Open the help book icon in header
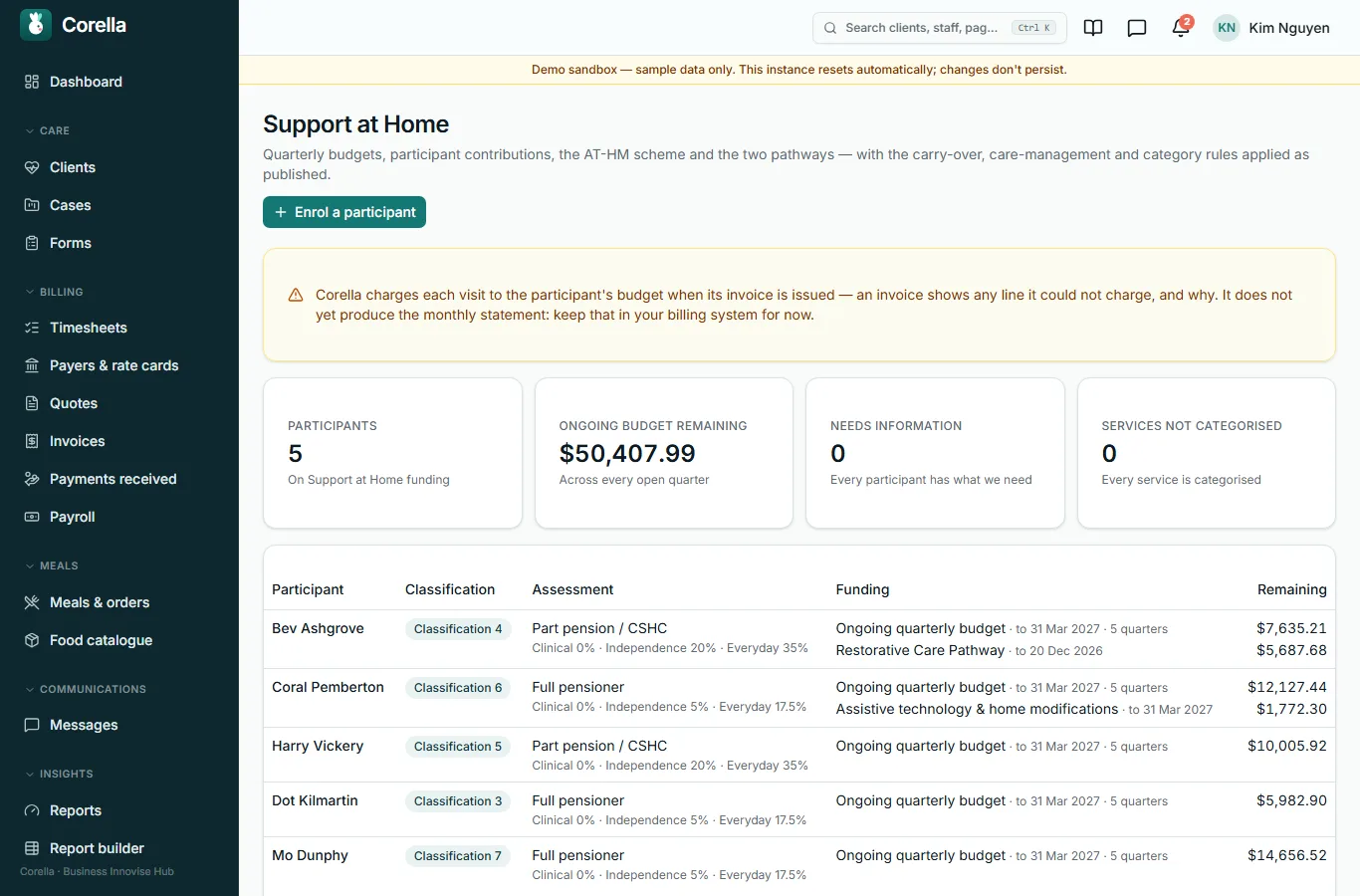 click(x=1093, y=28)
